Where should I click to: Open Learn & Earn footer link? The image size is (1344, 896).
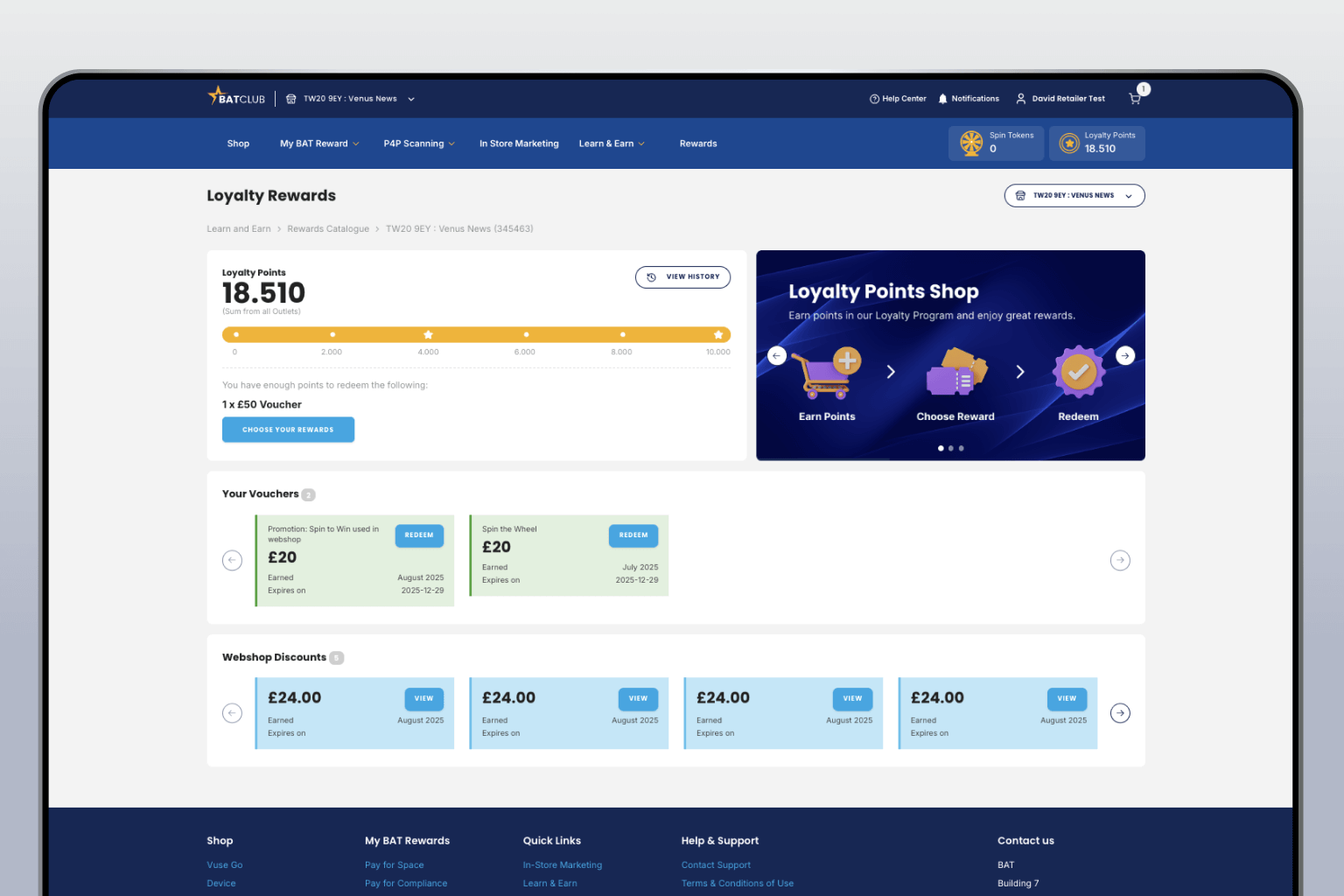click(550, 884)
